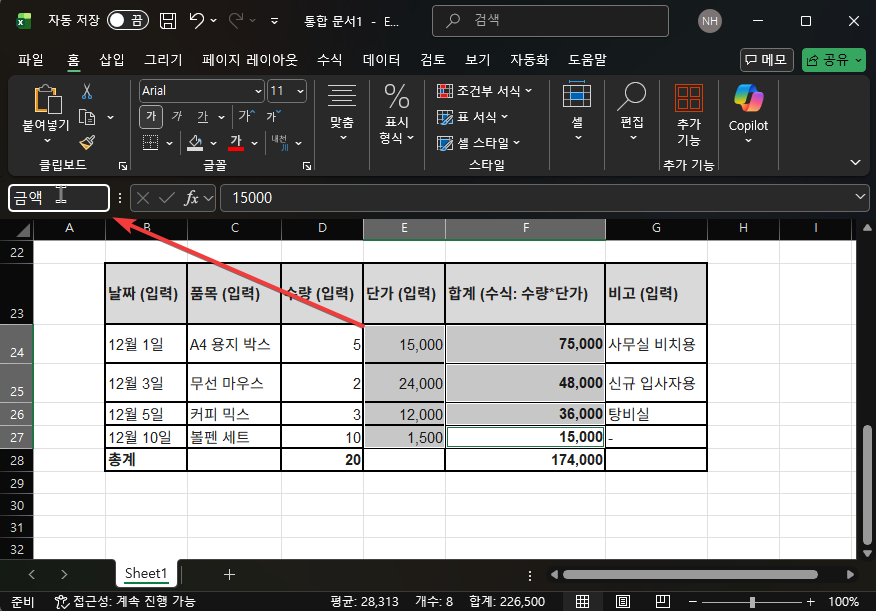Click the Name Box showing 금액
Viewport: 876px width, 611px height.
click(x=55, y=197)
